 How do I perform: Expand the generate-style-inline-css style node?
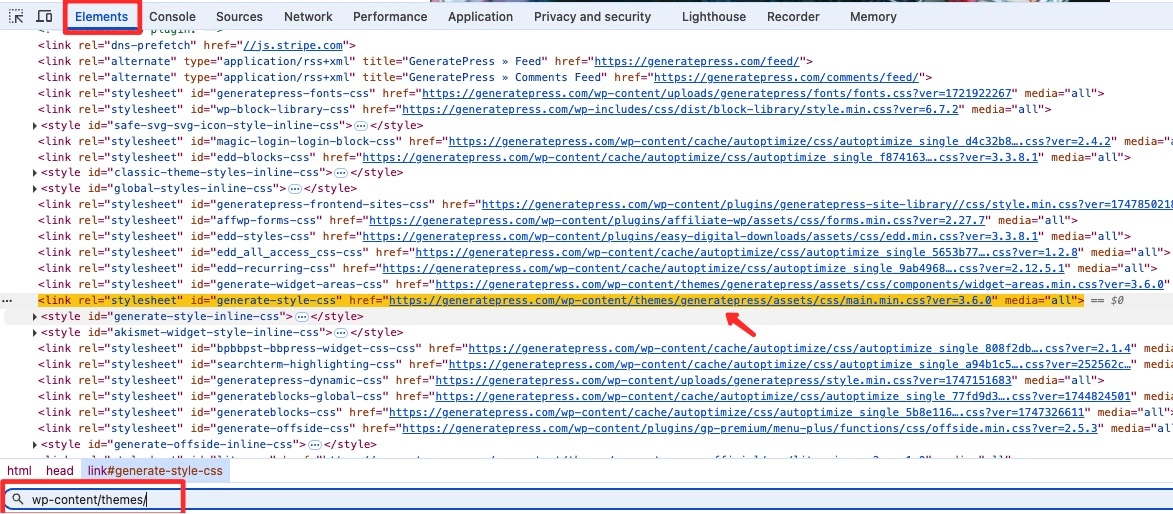[x=35, y=316]
